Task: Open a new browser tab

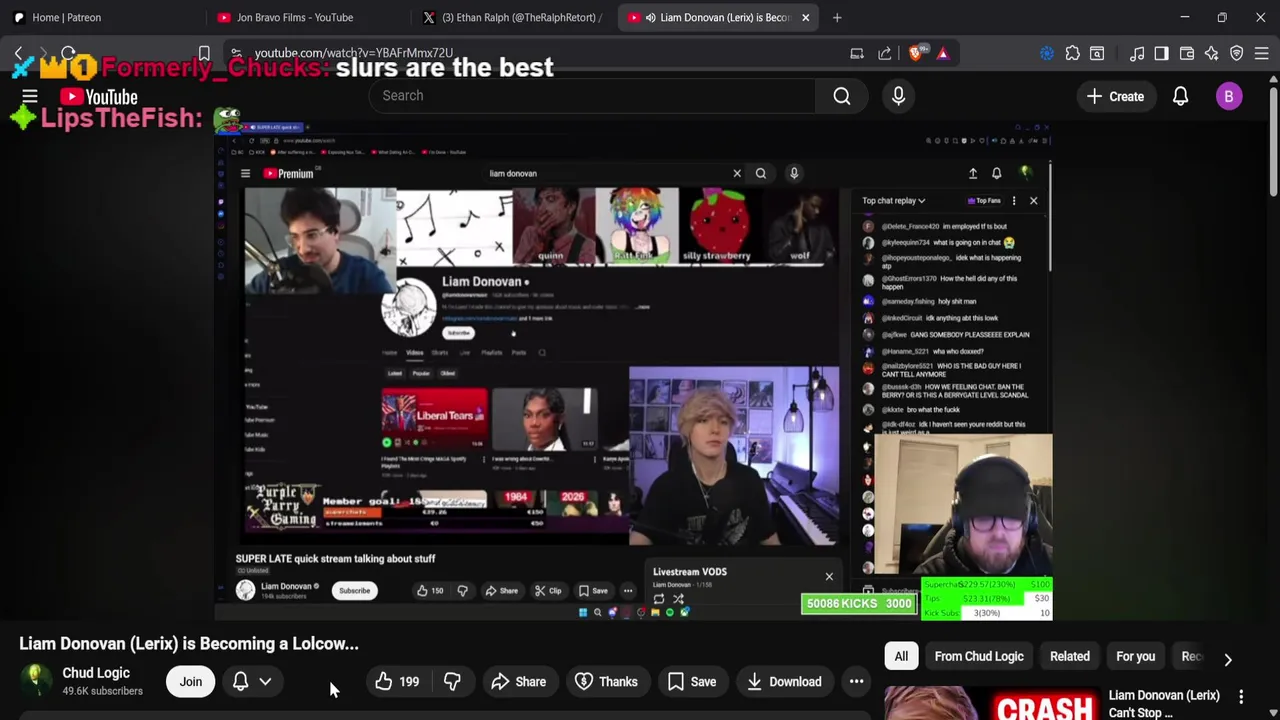Action: (x=837, y=17)
